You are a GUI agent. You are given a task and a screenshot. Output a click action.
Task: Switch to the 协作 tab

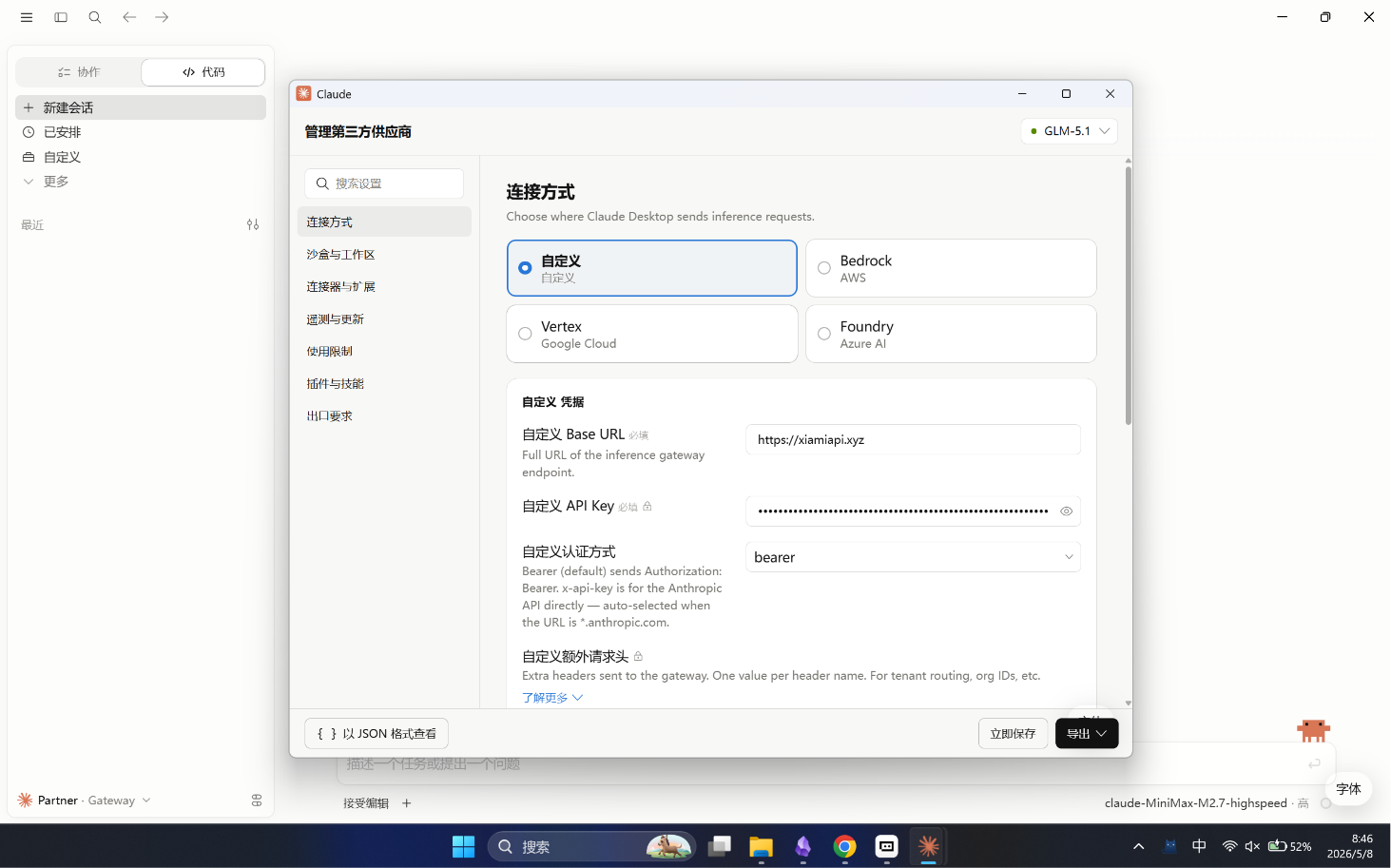pyautogui.click(x=79, y=72)
